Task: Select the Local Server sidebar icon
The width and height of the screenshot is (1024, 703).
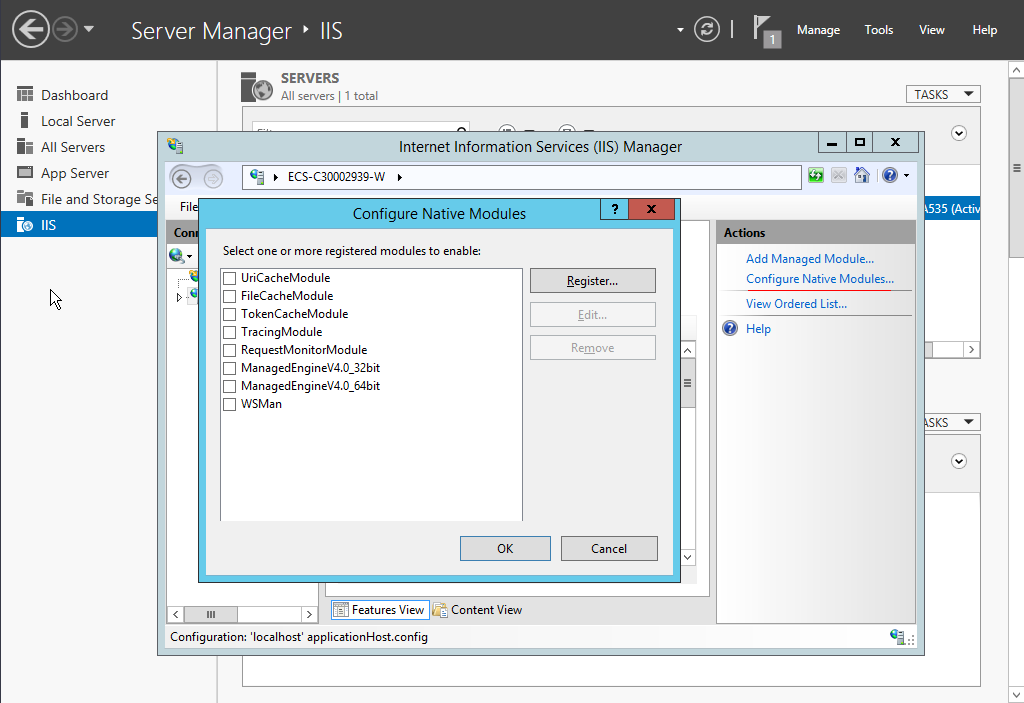Action: coord(25,121)
